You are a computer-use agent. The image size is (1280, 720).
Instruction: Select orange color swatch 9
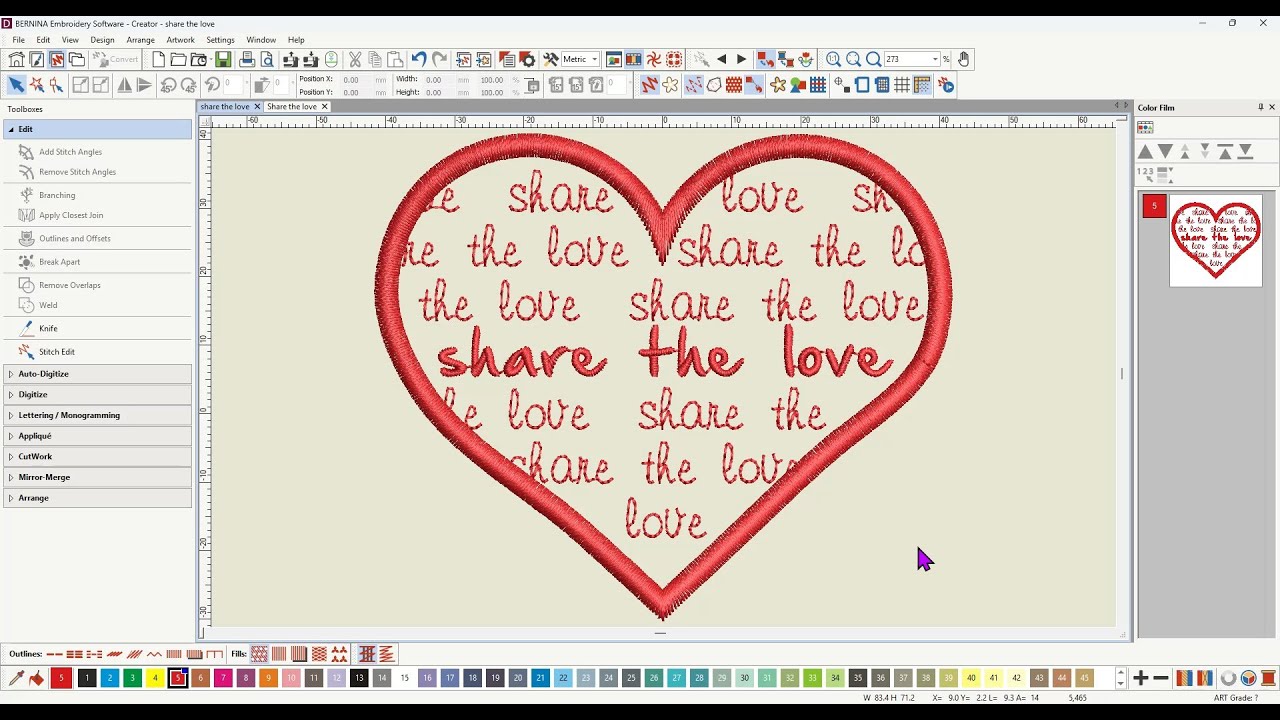(x=268, y=678)
